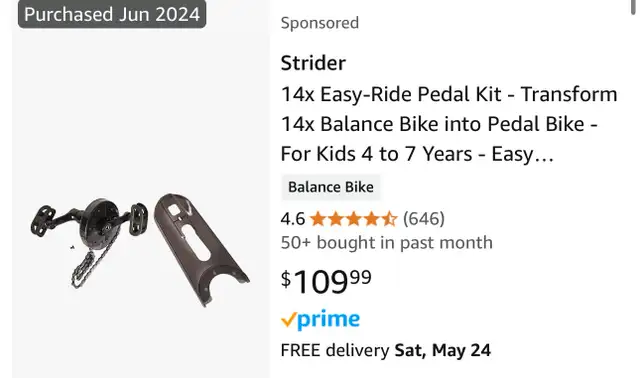Click the Purchased Jun 2024 badge
Screen dimensions: 640x378
point(112,14)
